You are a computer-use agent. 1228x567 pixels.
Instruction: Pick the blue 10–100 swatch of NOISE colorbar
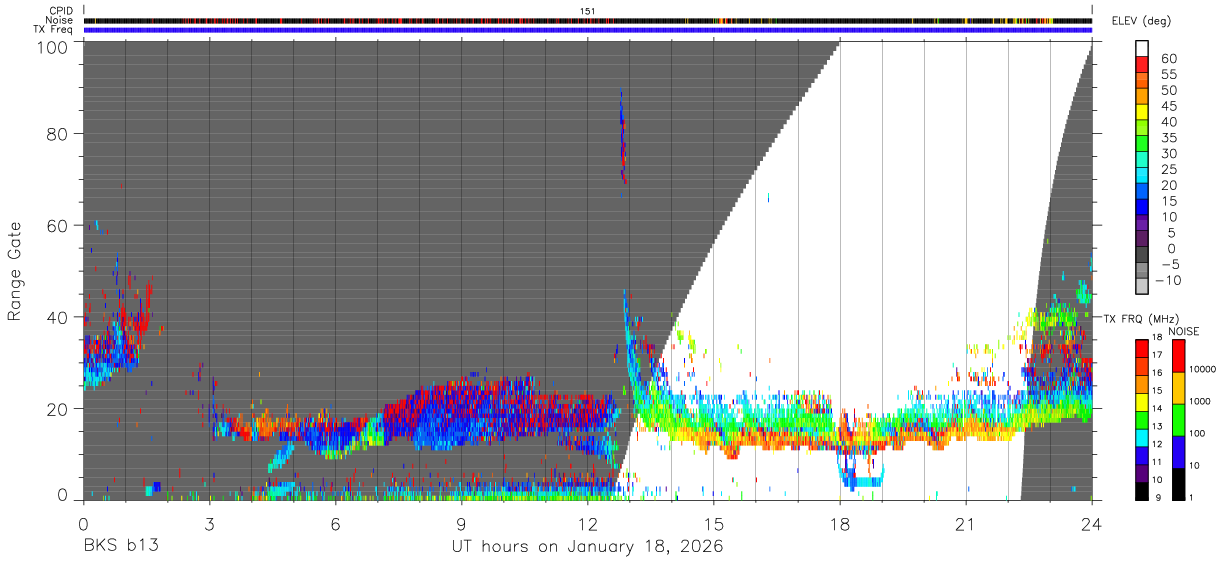(1177, 450)
